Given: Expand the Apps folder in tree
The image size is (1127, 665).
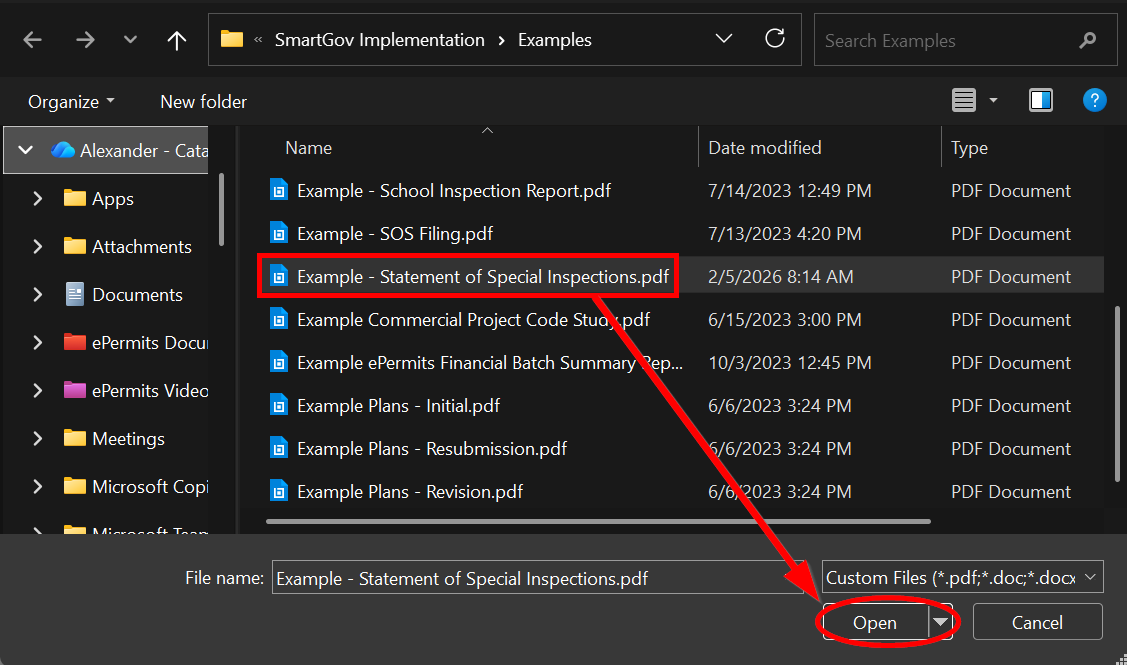Looking at the screenshot, I should click(38, 198).
